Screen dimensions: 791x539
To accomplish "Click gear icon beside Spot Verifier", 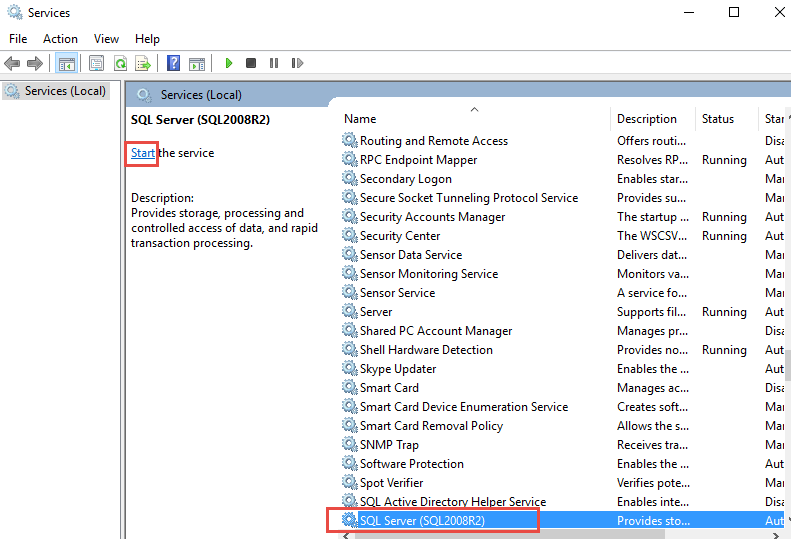I will point(350,482).
